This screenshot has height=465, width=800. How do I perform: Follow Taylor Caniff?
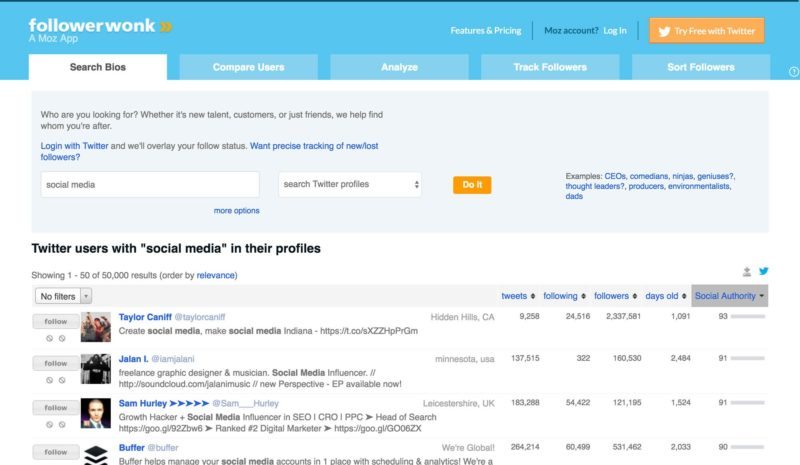click(56, 322)
